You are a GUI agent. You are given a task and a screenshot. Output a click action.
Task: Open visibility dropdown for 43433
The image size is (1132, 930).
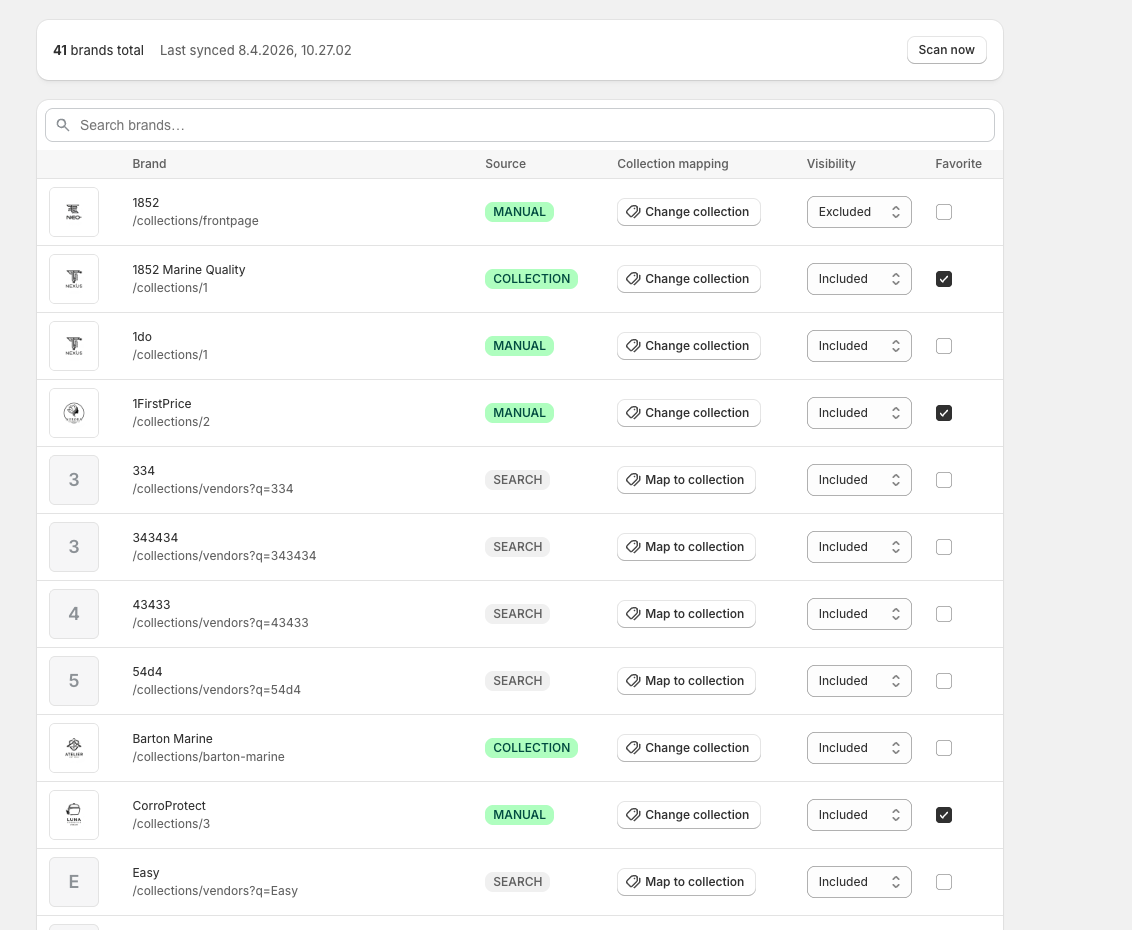point(859,614)
